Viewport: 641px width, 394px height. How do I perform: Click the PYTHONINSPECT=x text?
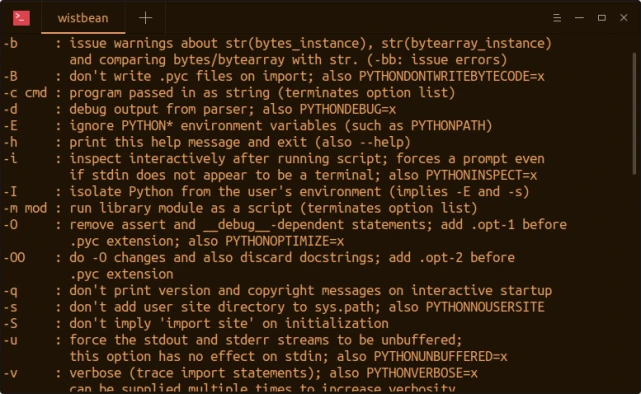(481, 175)
